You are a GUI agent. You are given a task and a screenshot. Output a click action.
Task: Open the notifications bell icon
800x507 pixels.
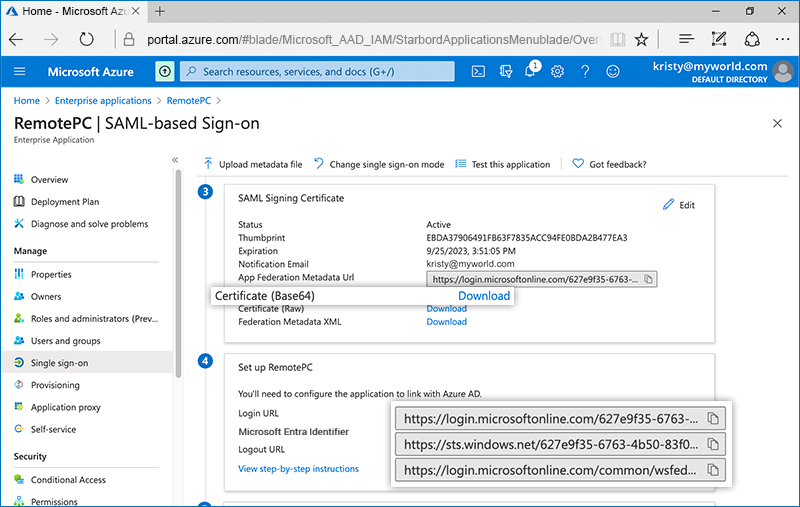click(531, 72)
